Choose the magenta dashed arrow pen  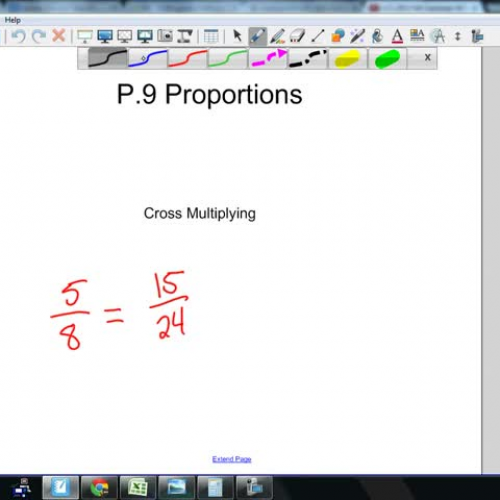[268, 58]
